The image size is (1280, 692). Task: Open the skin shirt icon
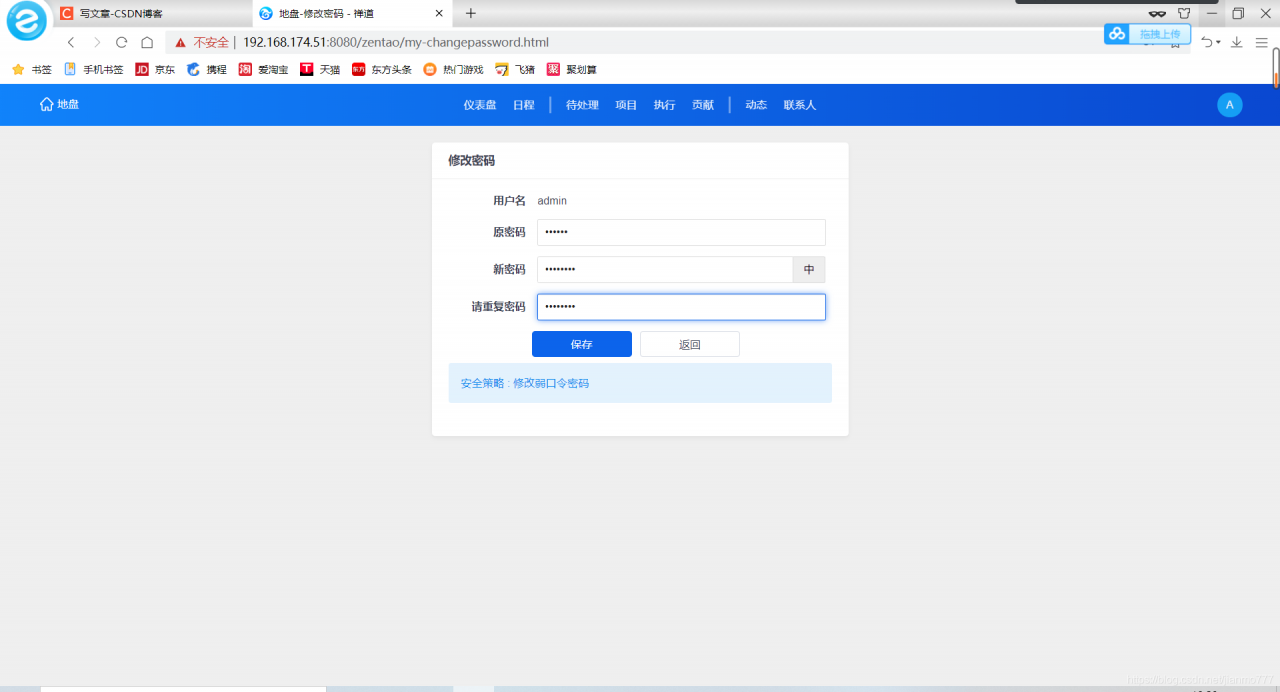click(1184, 14)
